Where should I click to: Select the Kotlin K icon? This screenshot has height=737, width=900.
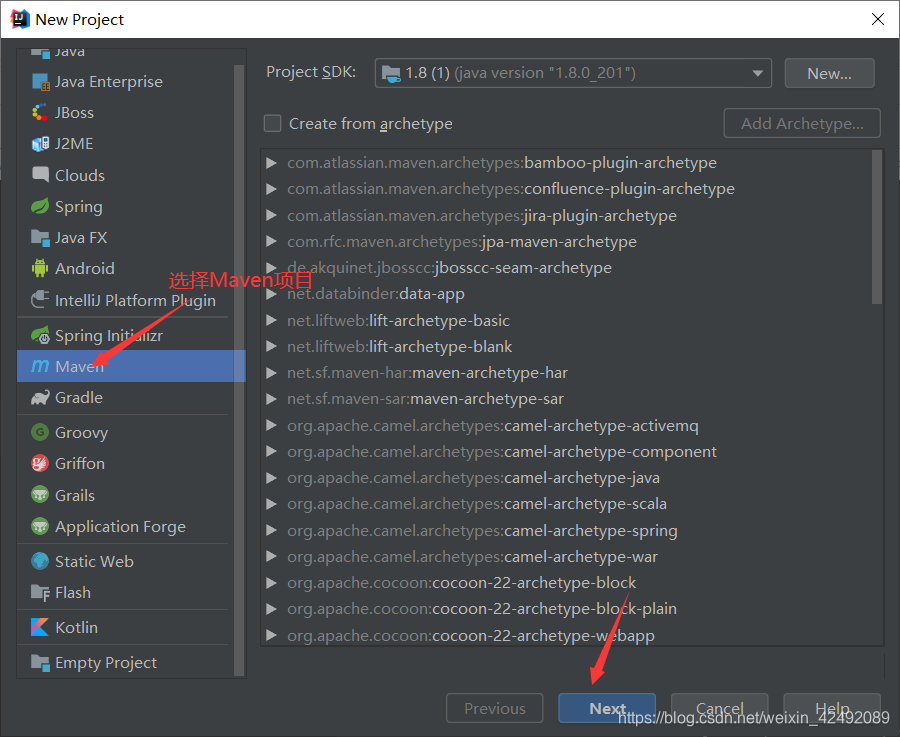(x=40, y=627)
